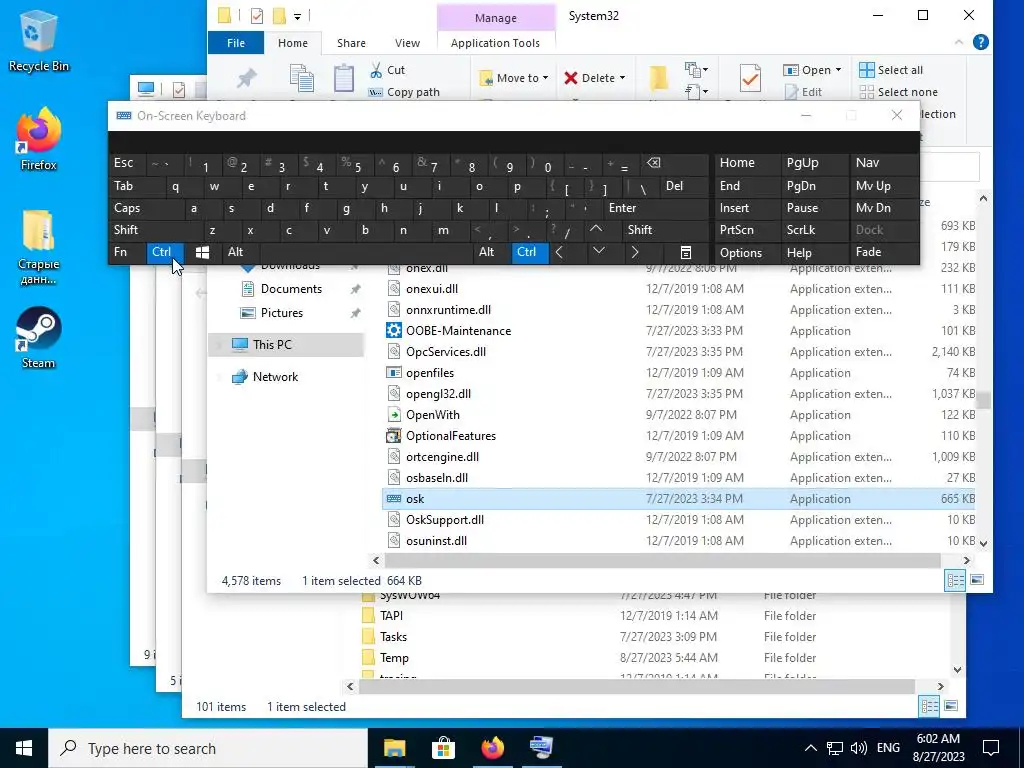1024x768 pixels.
Task: Open File Explorer from the taskbar
Action: point(394,748)
